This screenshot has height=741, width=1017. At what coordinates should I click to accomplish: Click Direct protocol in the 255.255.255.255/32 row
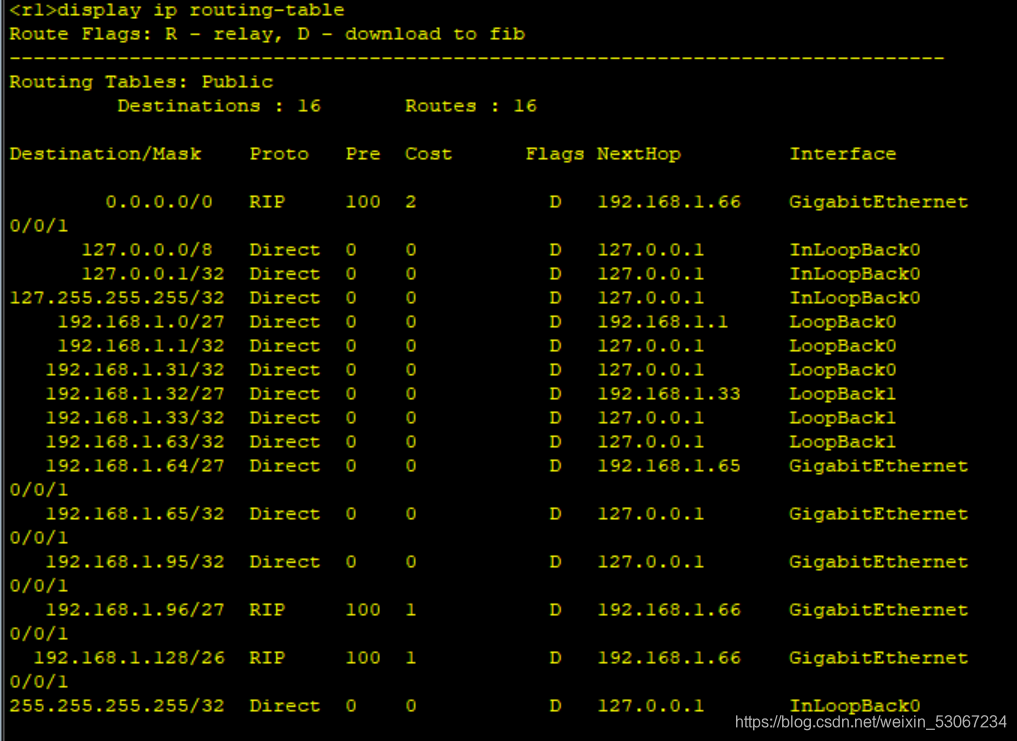(285, 706)
